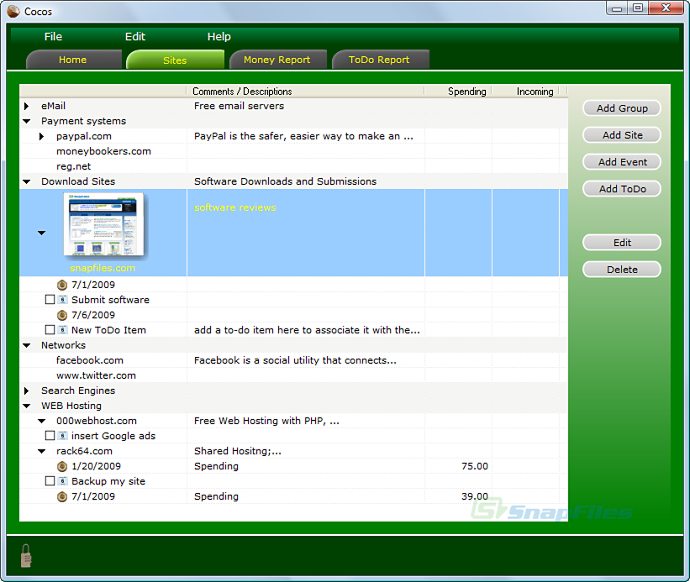Select the facebook.com site row
690x582 pixels.
[x=294, y=360]
